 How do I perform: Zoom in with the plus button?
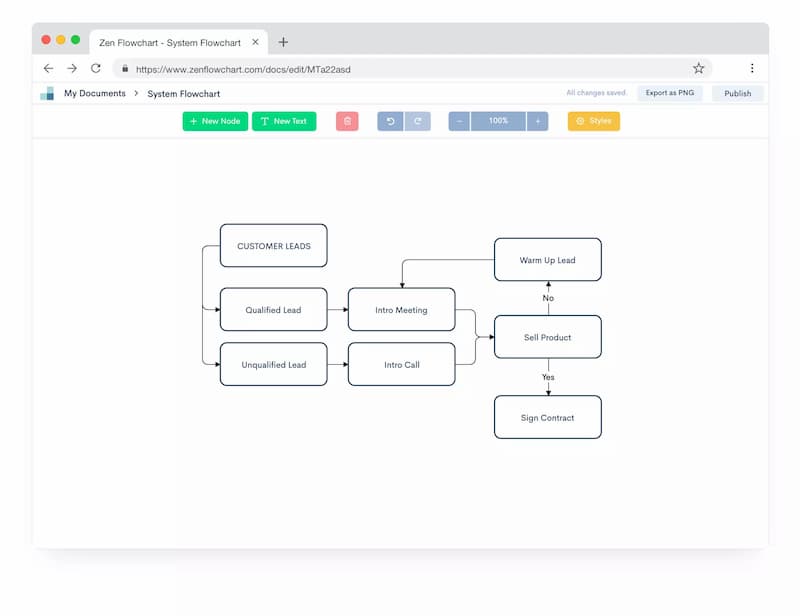(537, 121)
